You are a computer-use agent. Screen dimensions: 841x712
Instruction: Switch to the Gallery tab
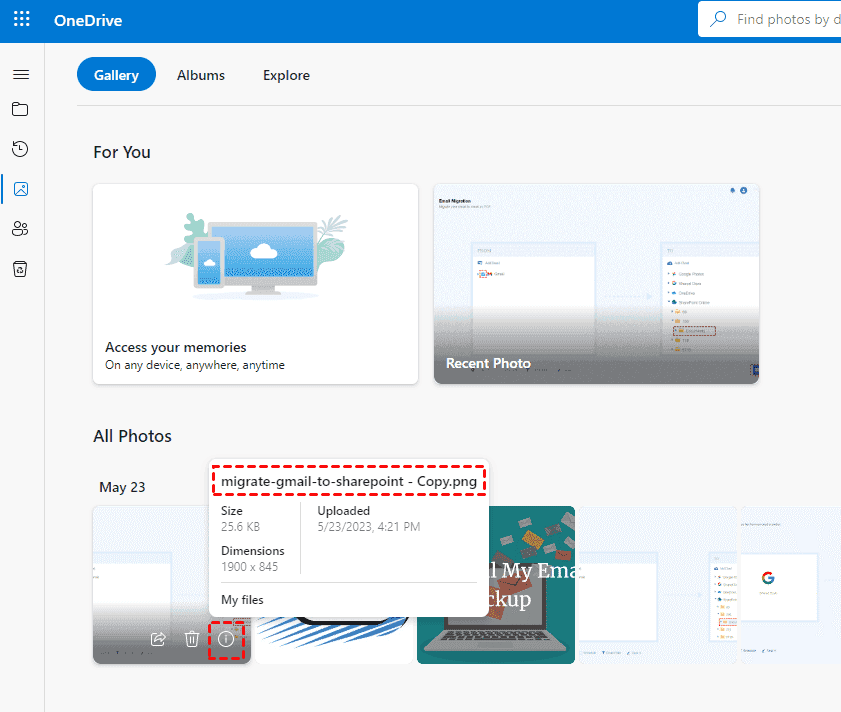[x=116, y=75]
